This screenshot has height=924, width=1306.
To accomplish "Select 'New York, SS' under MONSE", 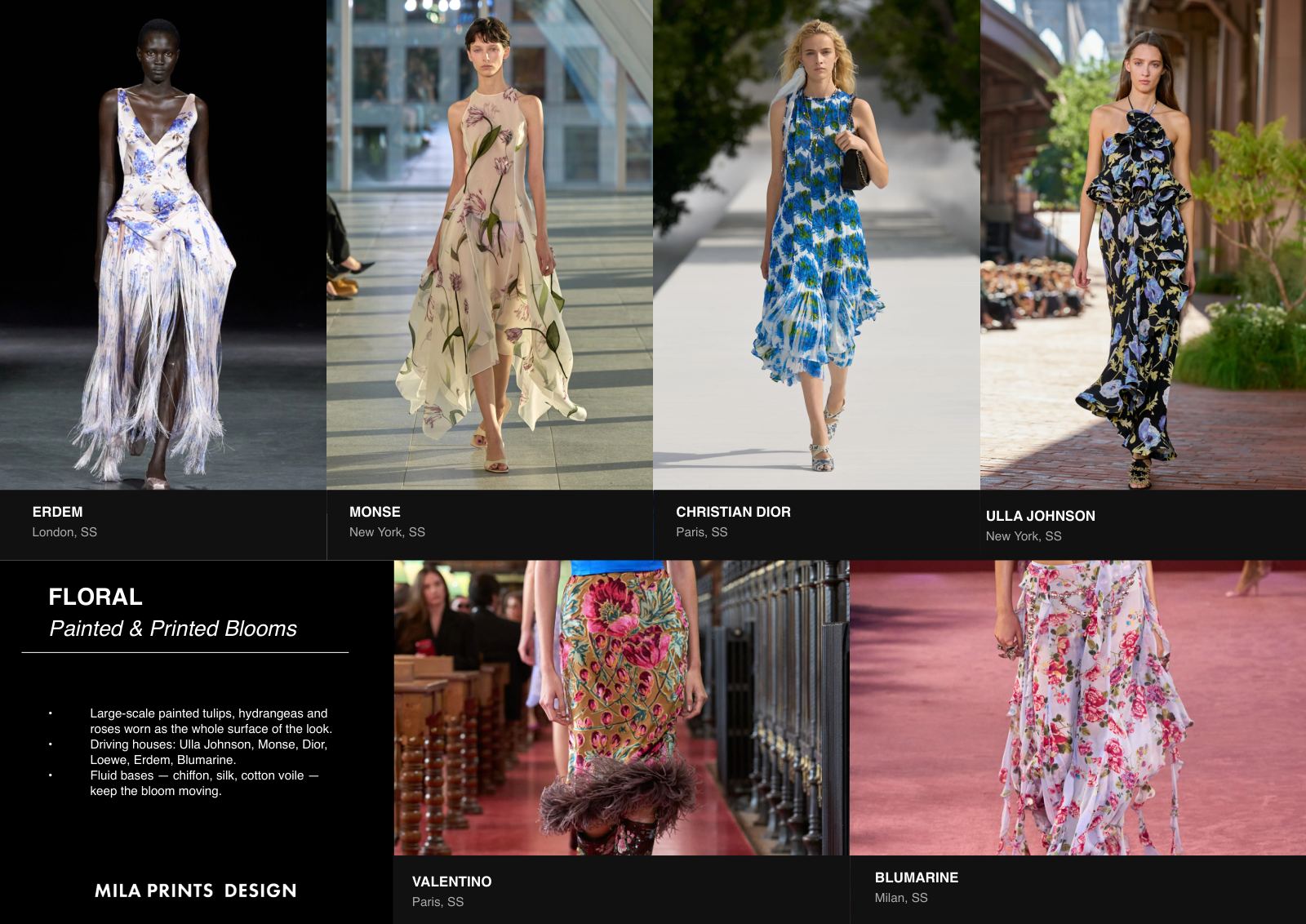I will [387, 532].
